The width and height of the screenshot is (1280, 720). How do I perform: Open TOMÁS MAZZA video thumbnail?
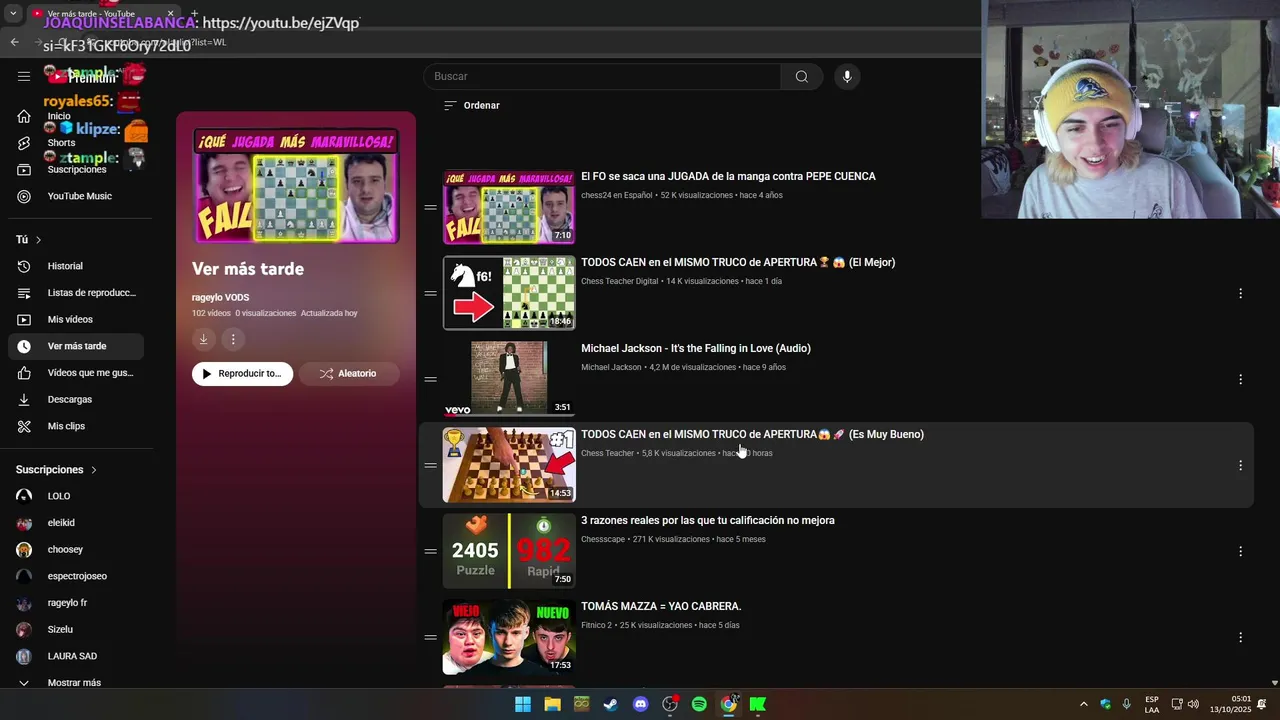point(509,637)
